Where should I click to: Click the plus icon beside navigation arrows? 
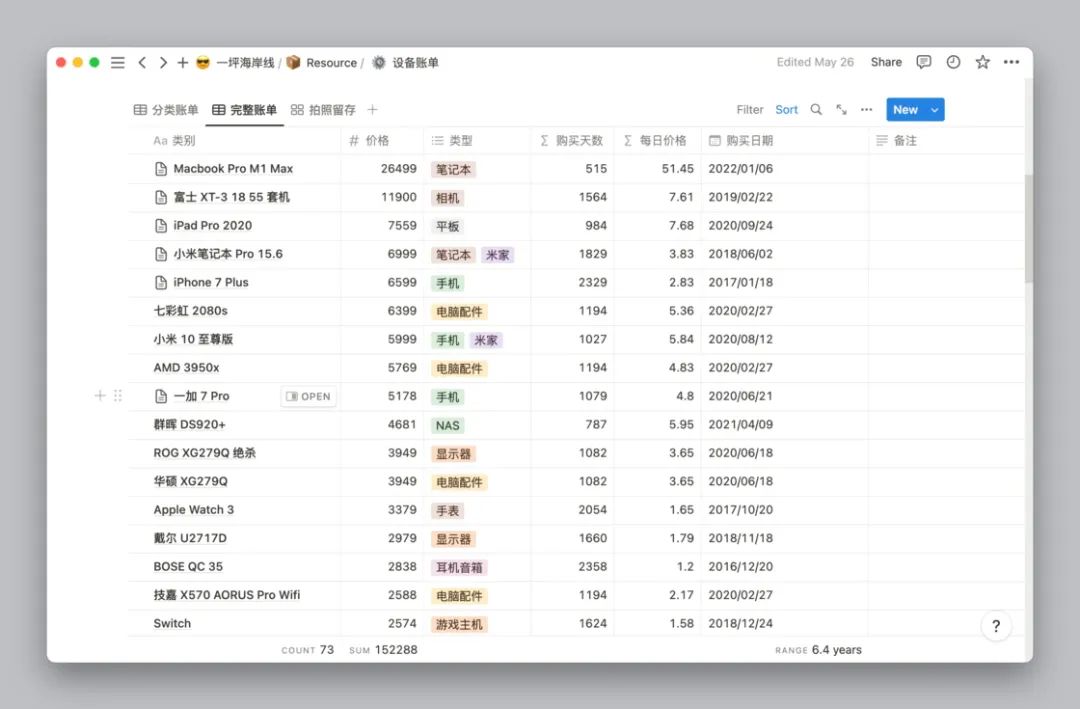tap(183, 63)
